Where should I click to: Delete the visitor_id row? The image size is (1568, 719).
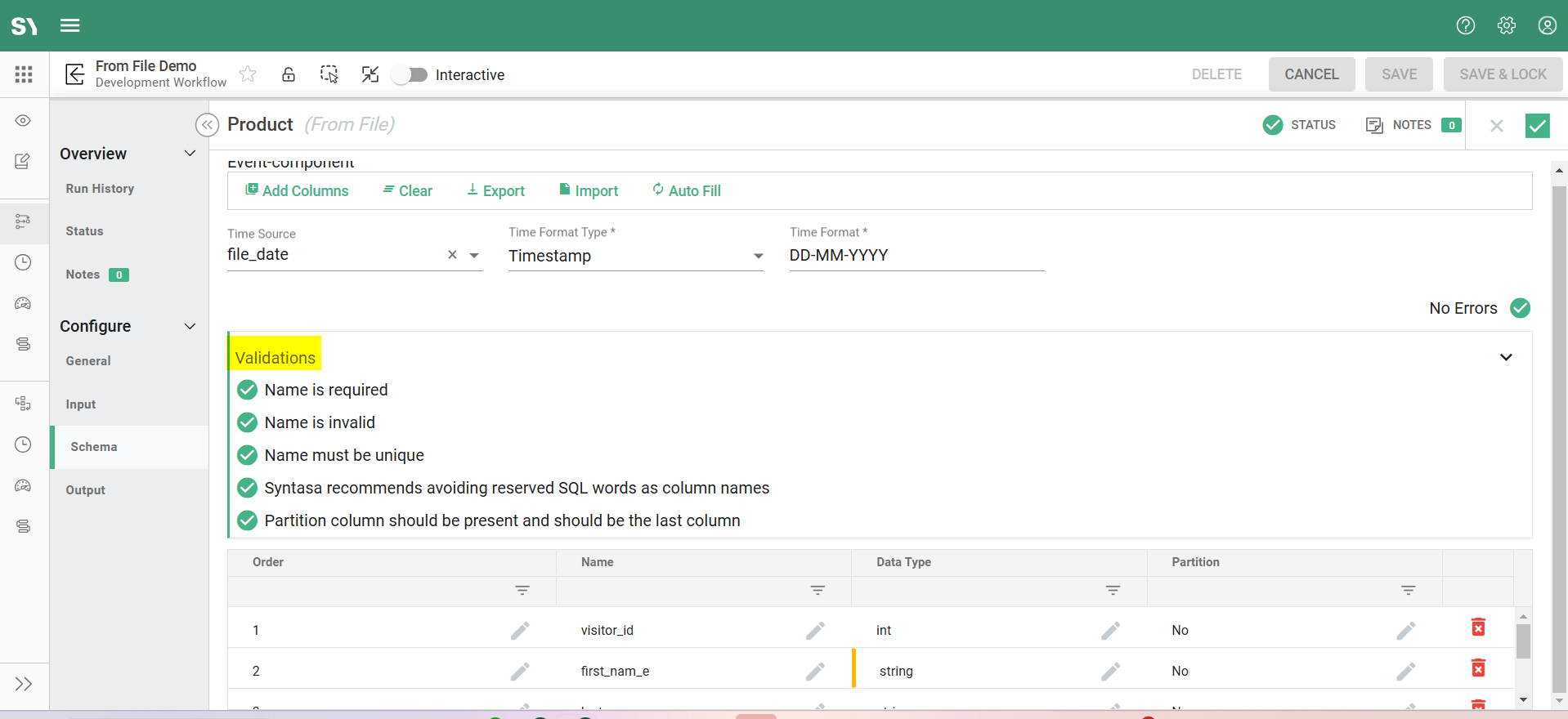pyautogui.click(x=1478, y=627)
